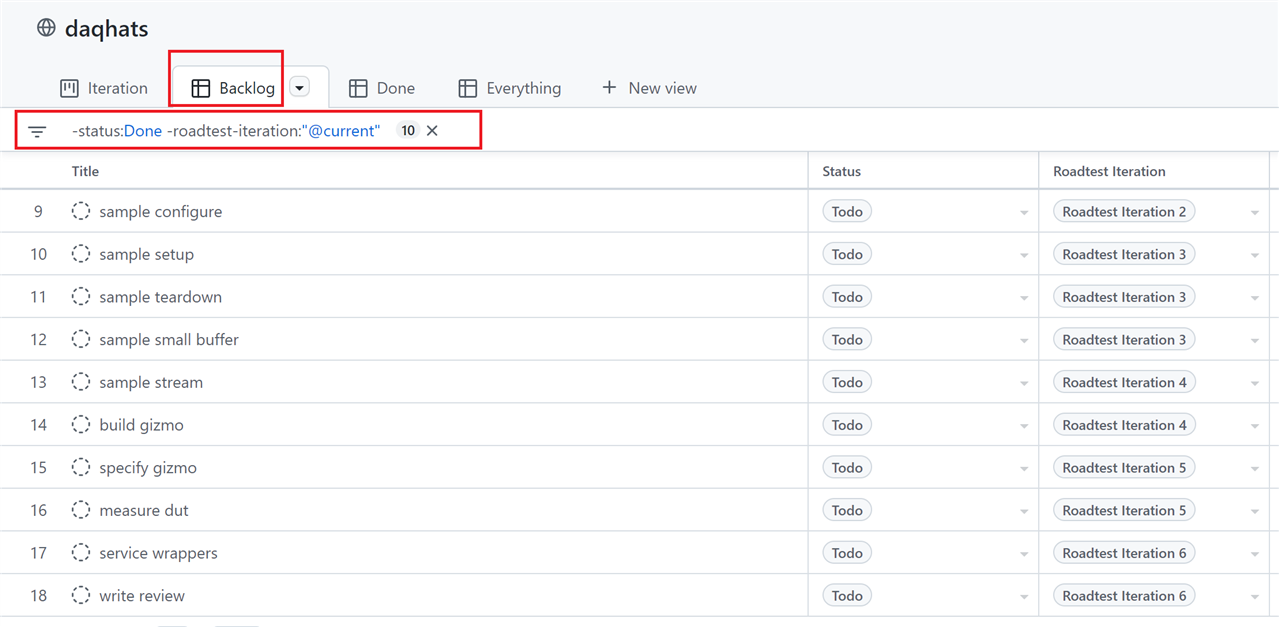Screen dimensions: 1279x627
Task: Click the globe icon beside daqhats
Action: pos(46,28)
